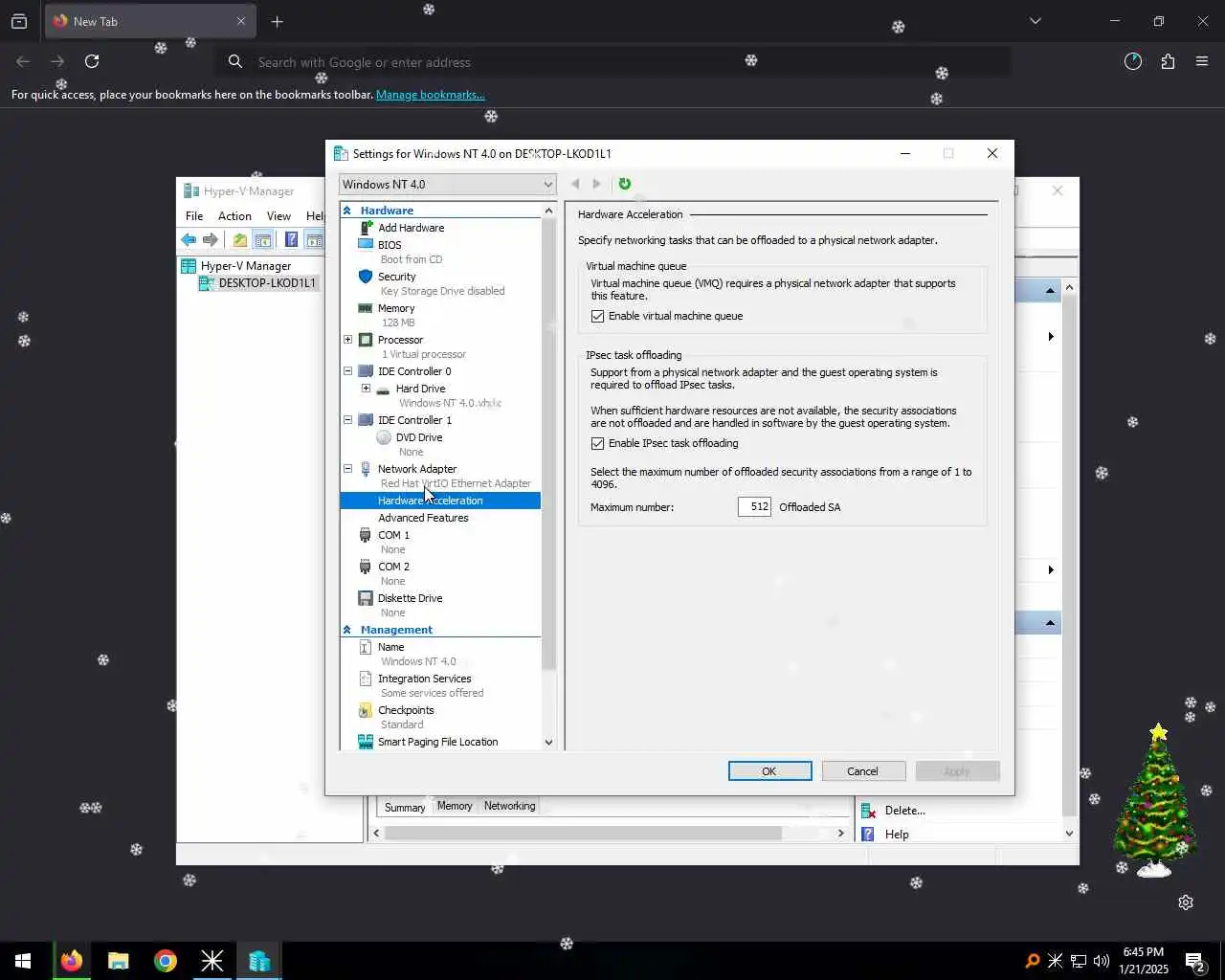The height and width of the screenshot is (980, 1225).
Task: Click the Hyper-V Manager forward arrow icon
Action: pyautogui.click(x=211, y=239)
